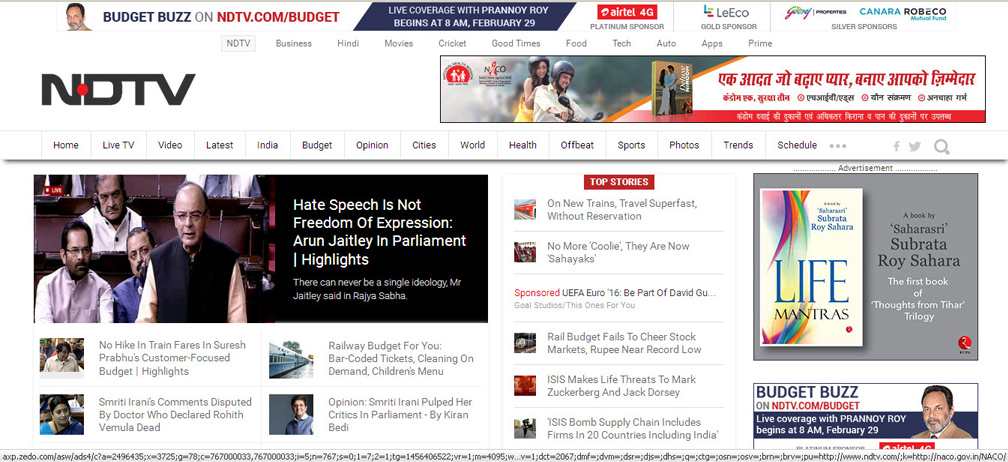The width and height of the screenshot is (1008, 462).
Task: Click Arun Jaitley live video image
Action: 154,249
